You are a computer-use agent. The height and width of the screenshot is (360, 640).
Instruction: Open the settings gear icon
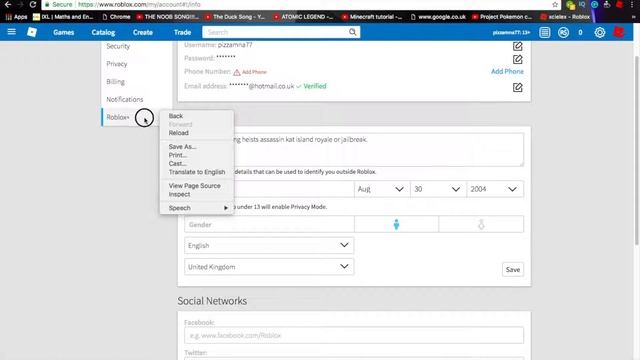(x=600, y=32)
